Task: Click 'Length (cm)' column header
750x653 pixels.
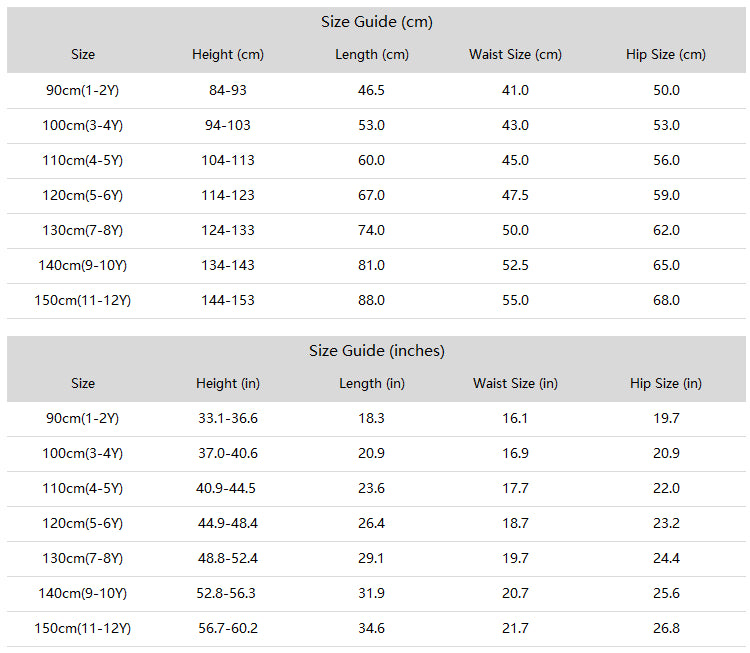Action: [372, 55]
